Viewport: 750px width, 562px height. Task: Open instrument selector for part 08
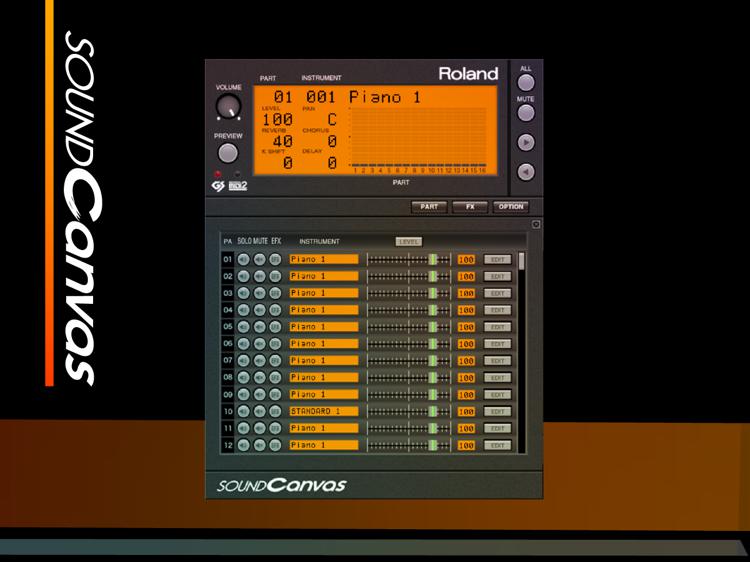point(324,378)
